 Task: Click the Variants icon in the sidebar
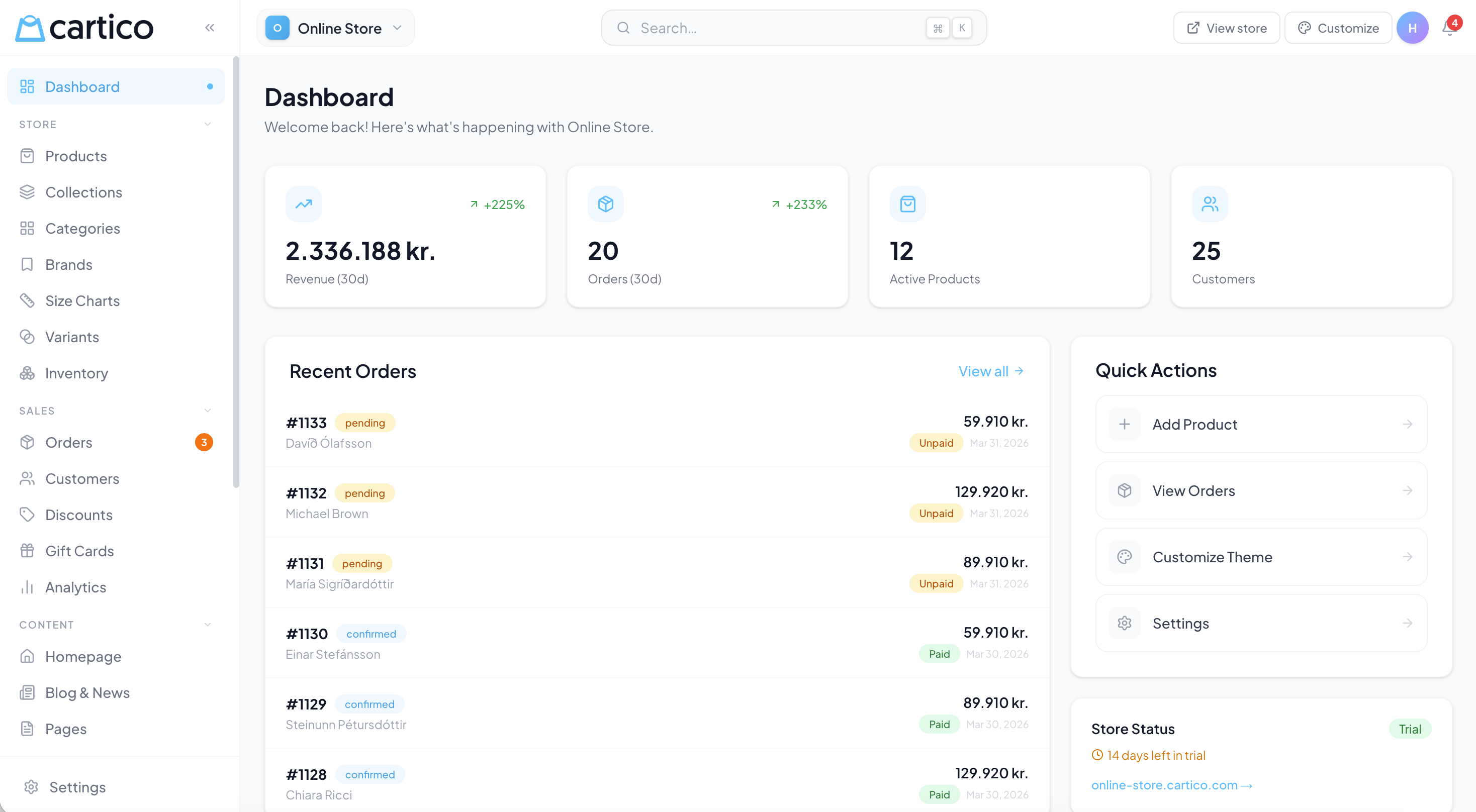[28, 337]
